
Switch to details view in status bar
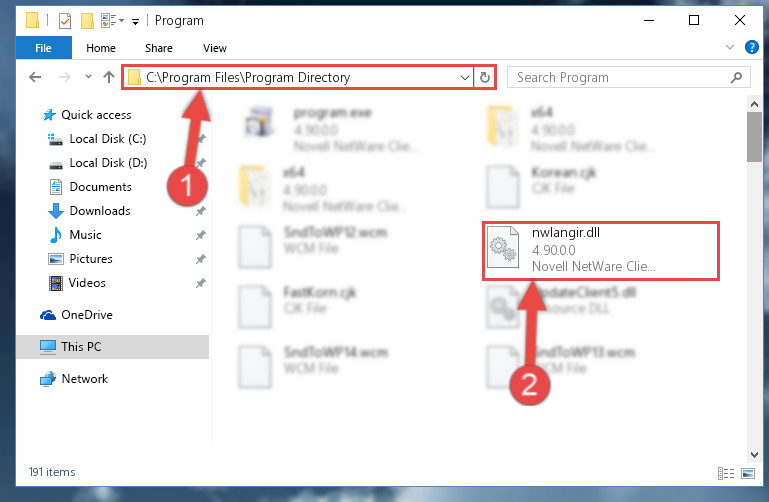[726, 473]
